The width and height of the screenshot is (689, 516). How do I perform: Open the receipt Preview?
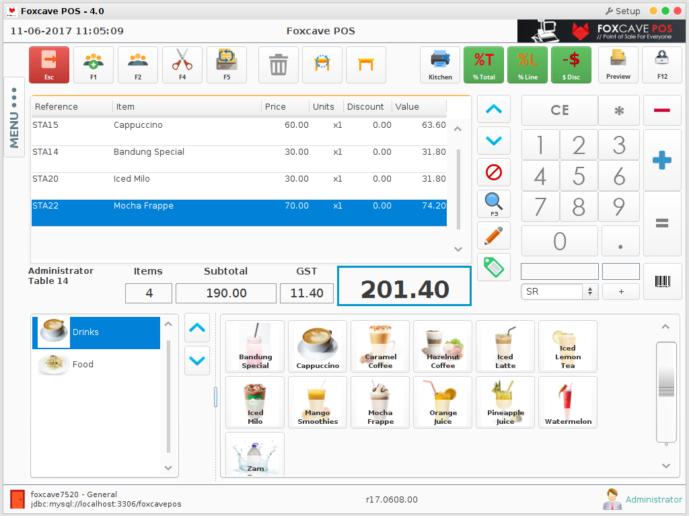pos(618,65)
